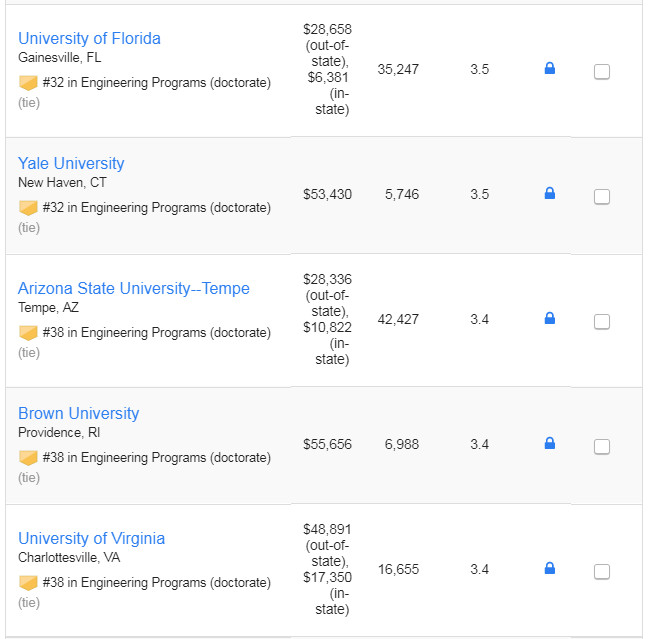Click the ranking badge icon for Arizona State
The width and height of the screenshot is (648, 639).
(x=28, y=333)
